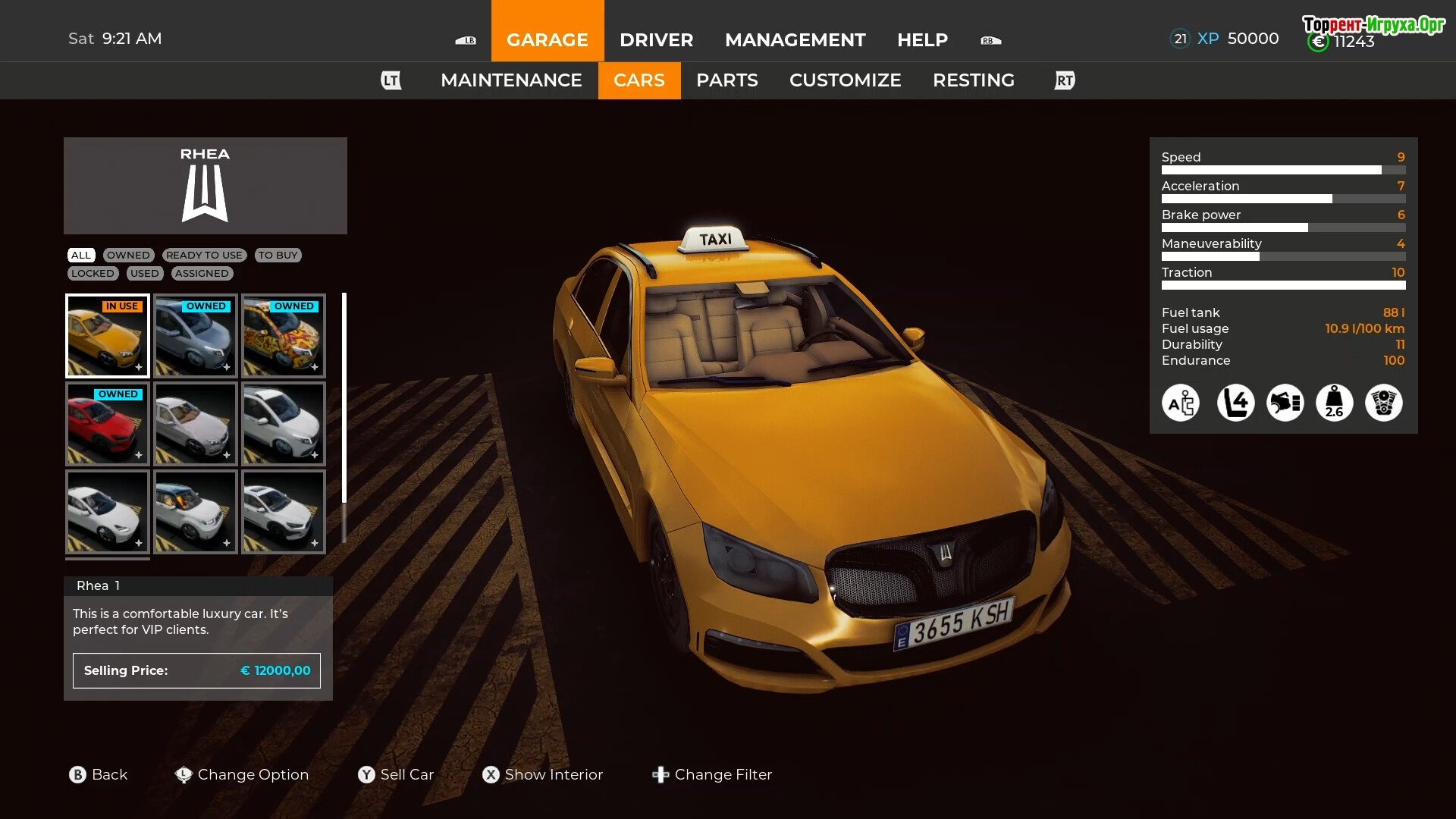Toggle the OWNED filter
The height and width of the screenshot is (819, 1456).
point(128,255)
